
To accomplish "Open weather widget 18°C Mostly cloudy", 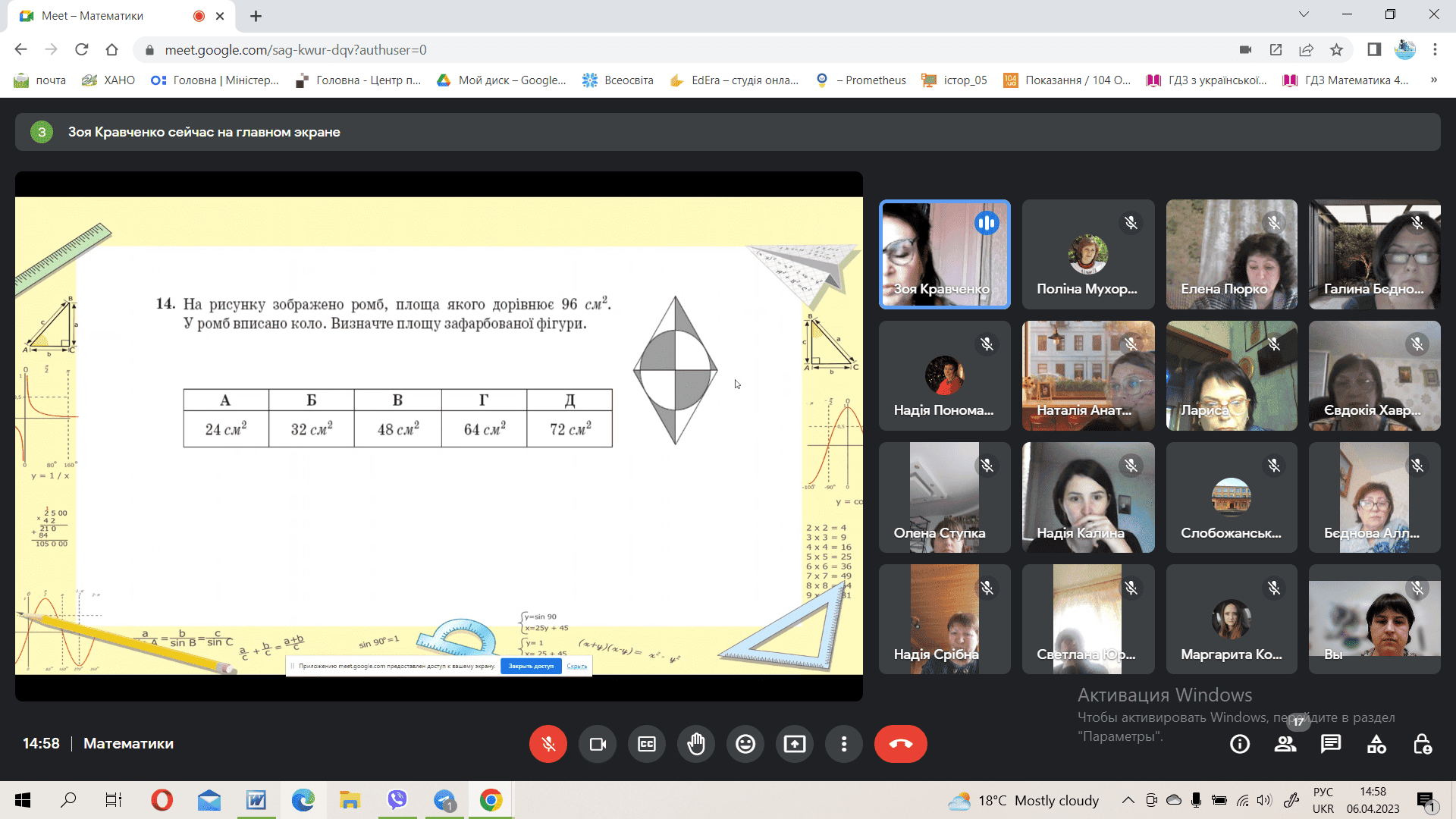I will click(1024, 800).
